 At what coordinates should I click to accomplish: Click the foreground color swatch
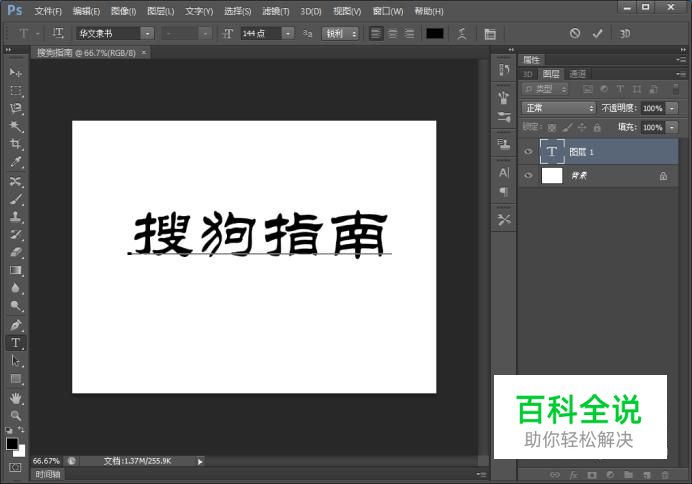pyautogui.click(x=12, y=443)
